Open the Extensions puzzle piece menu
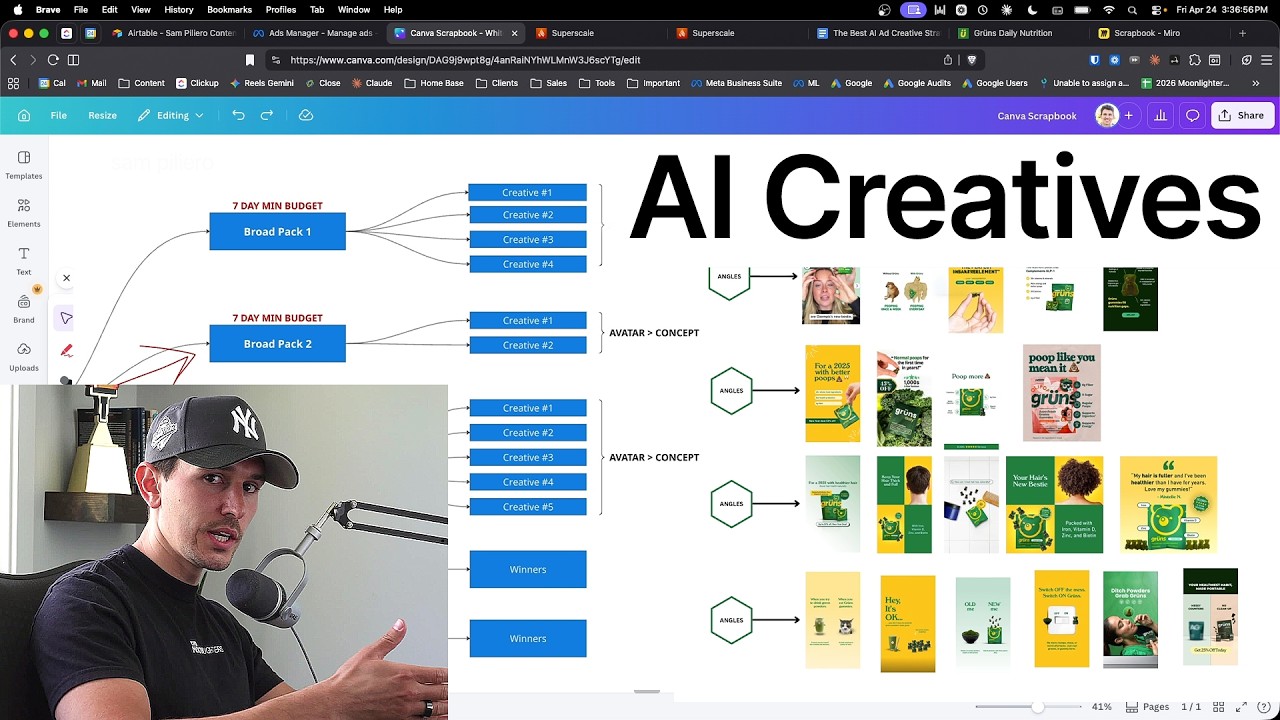This screenshot has width=1280, height=720. [x=1194, y=60]
